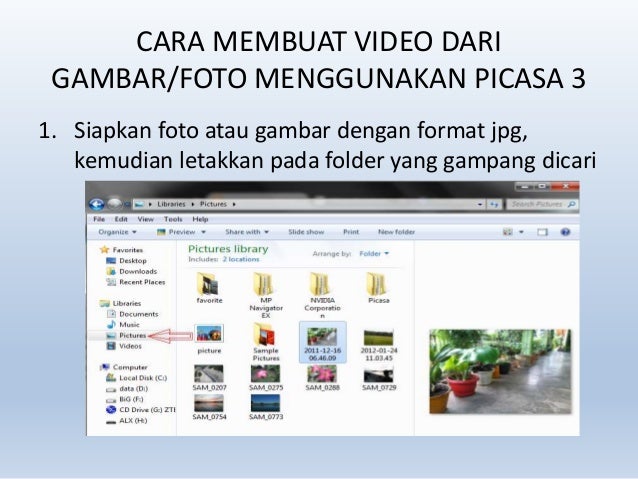
Task: Open the address bar history dropdown
Action: [x=480, y=204]
